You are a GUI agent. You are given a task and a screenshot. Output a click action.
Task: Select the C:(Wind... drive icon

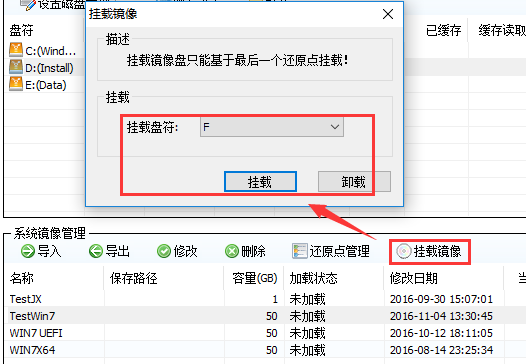coord(16,50)
